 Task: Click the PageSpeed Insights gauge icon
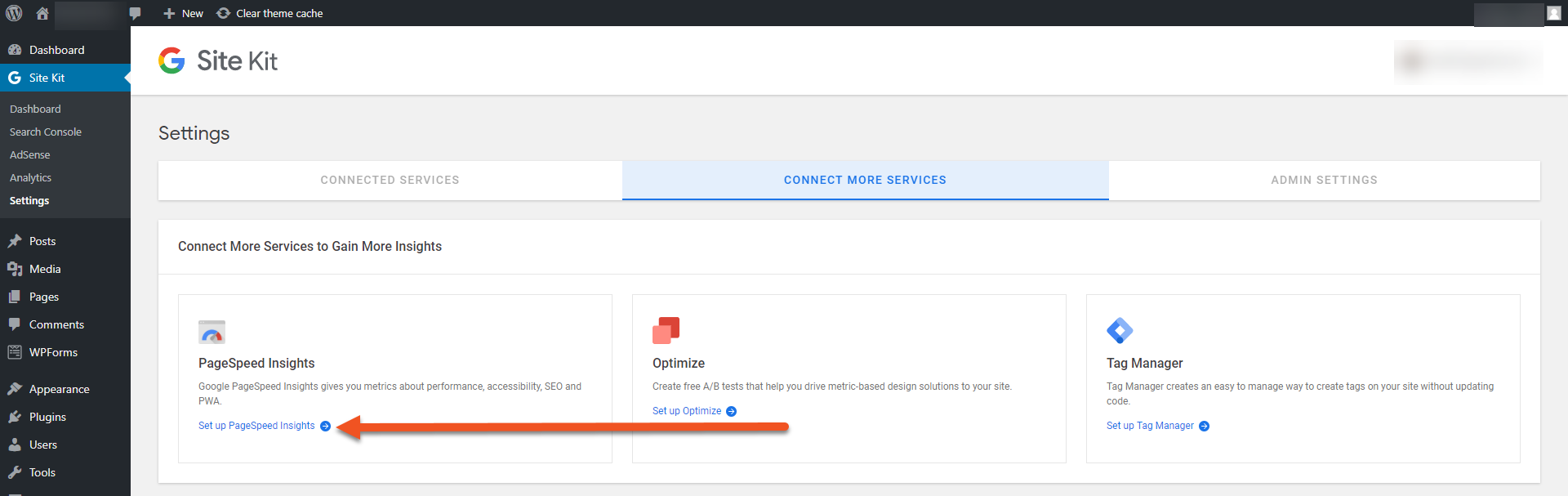[212, 332]
